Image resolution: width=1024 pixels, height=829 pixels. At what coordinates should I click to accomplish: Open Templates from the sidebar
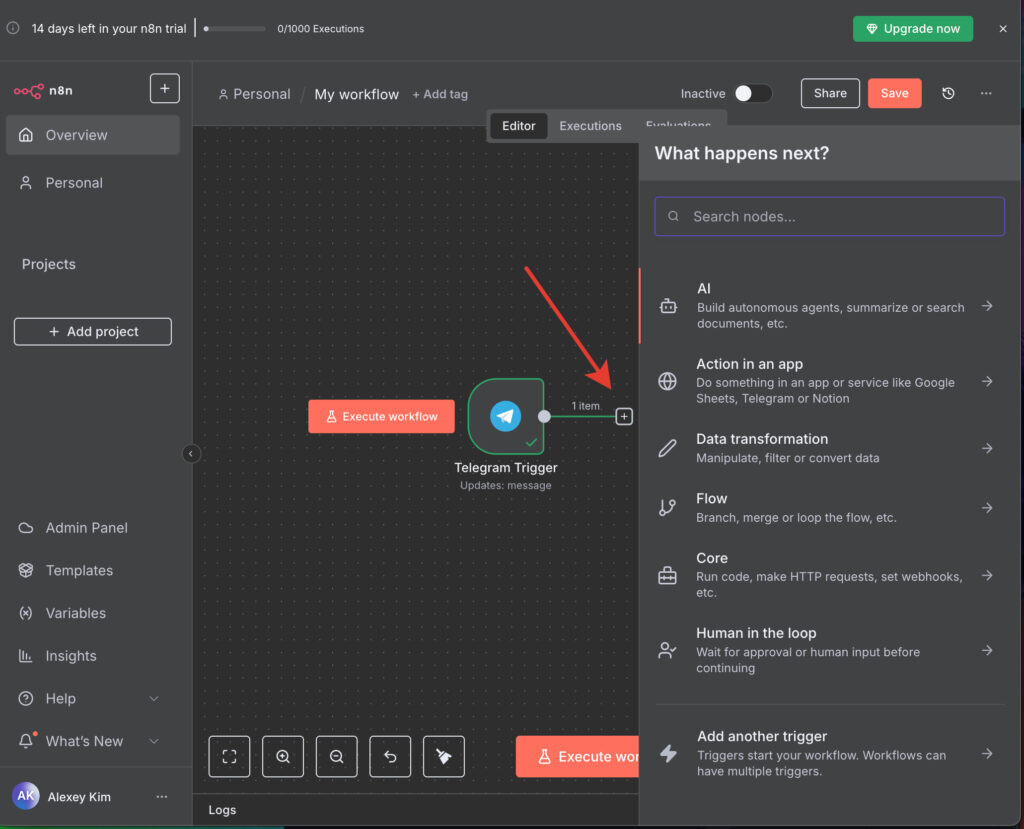pos(79,570)
